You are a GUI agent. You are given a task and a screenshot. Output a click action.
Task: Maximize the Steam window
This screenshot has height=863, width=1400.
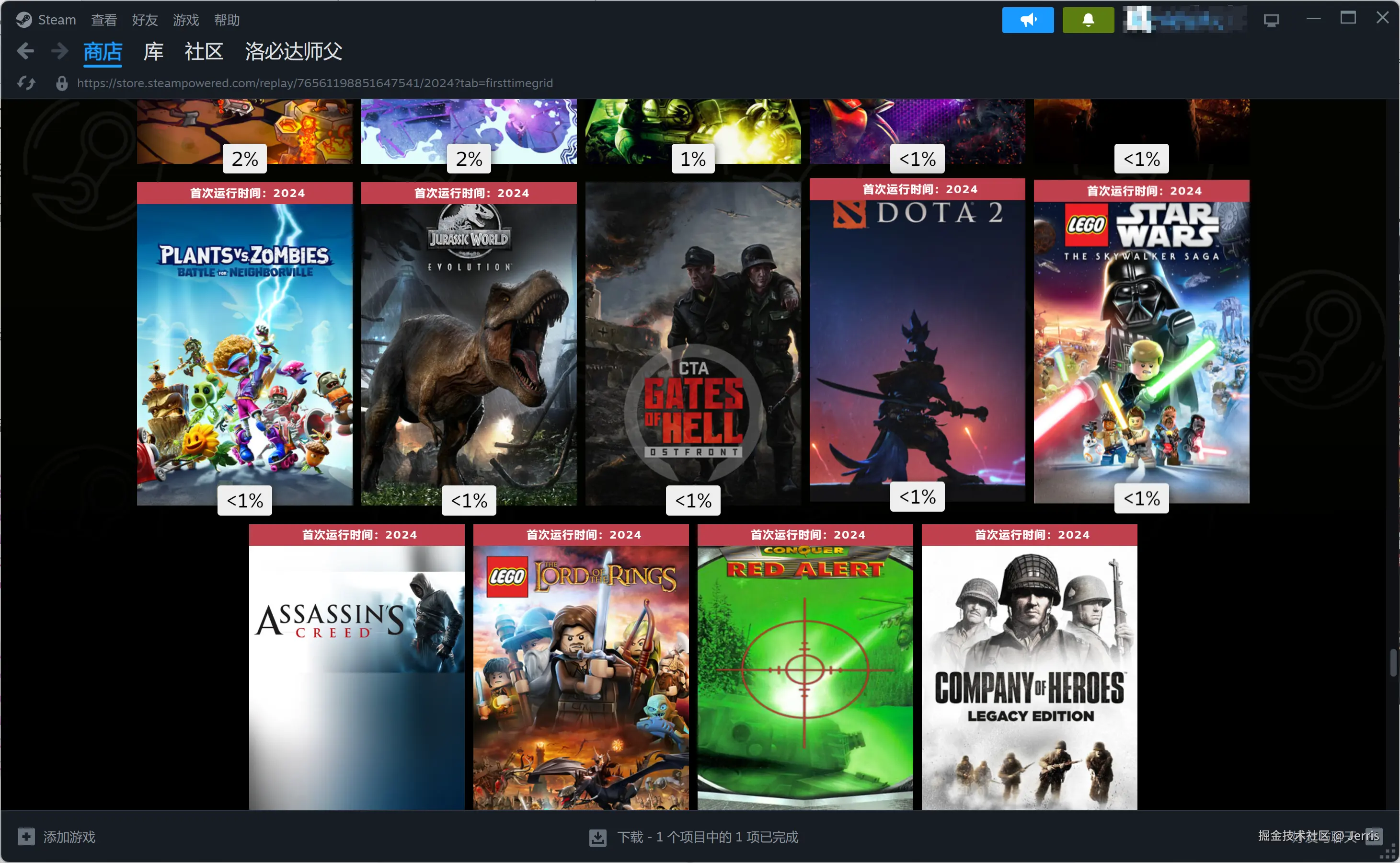pyautogui.click(x=1348, y=18)
